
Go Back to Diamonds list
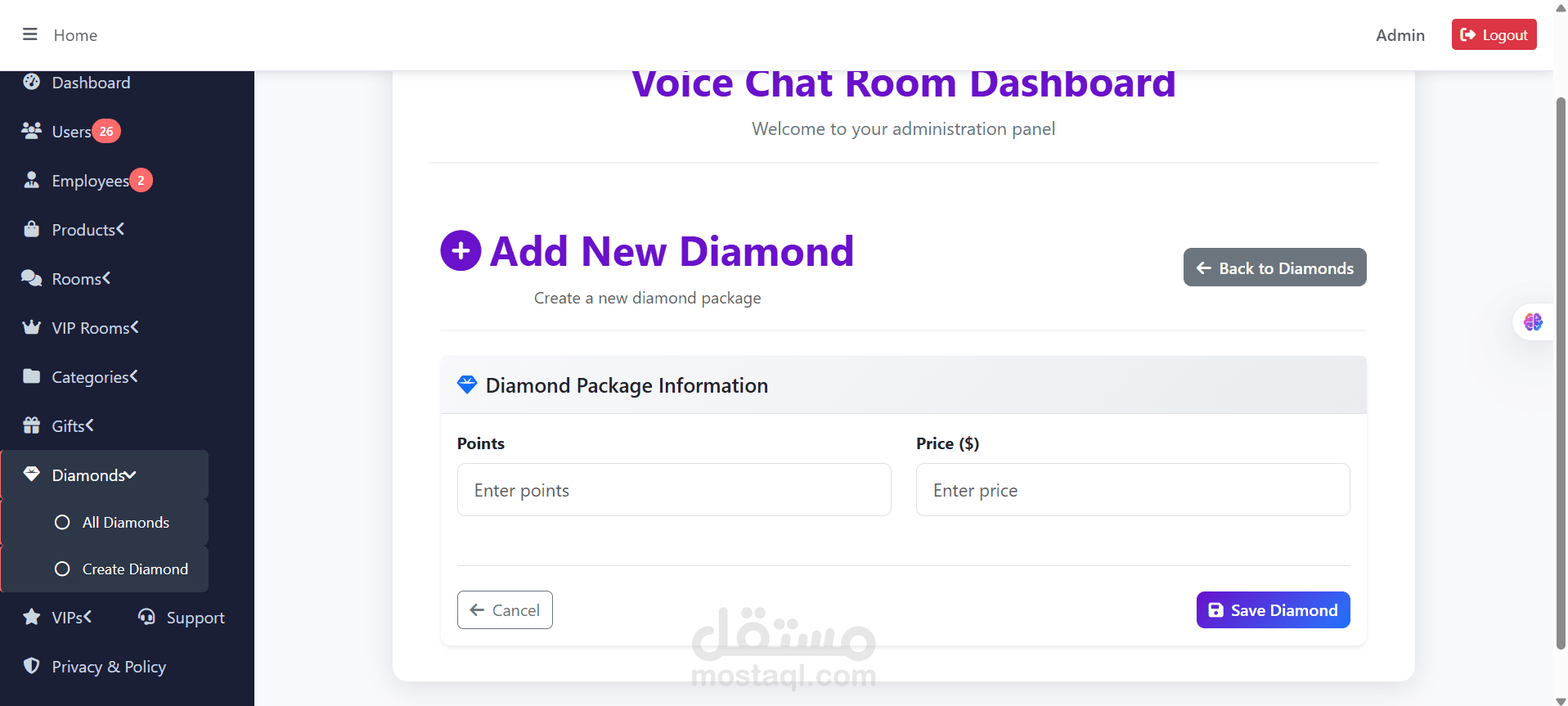(x=1274, y=268)
